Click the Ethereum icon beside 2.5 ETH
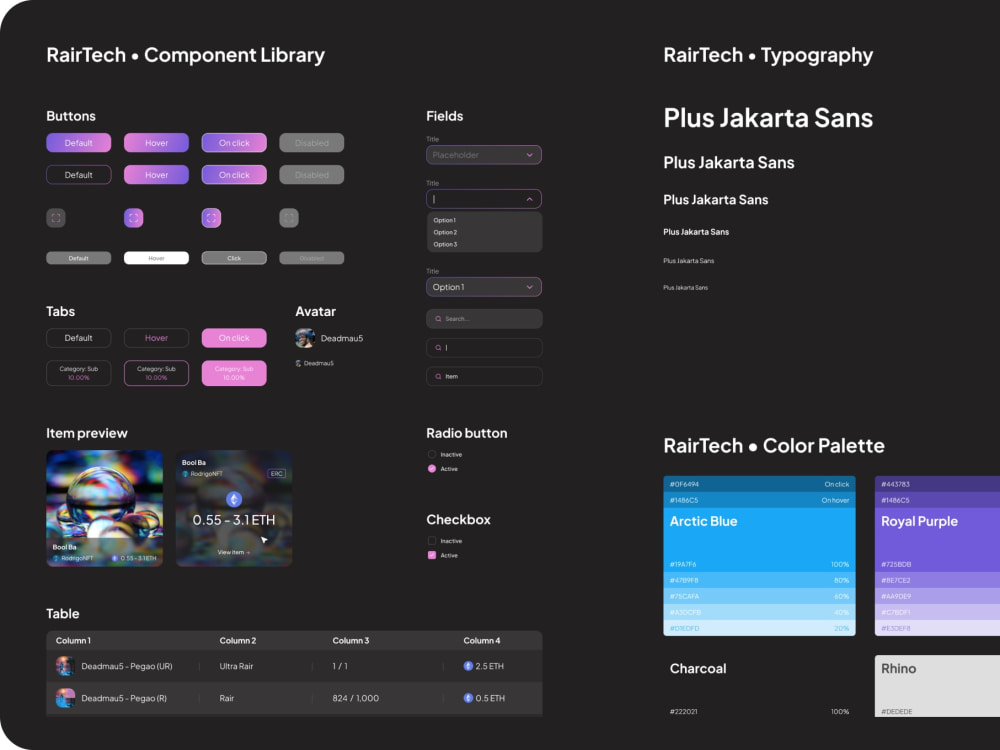The width and height of the screenshot is (1000, 750). pos(468,666)
